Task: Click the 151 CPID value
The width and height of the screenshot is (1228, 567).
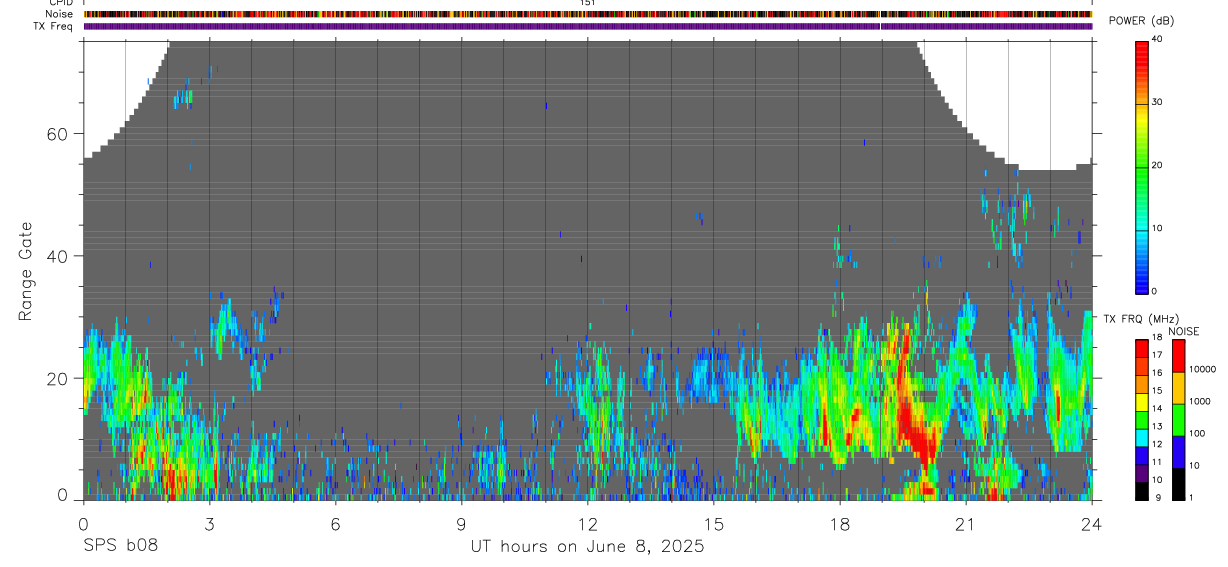Action: coord(587,3)
